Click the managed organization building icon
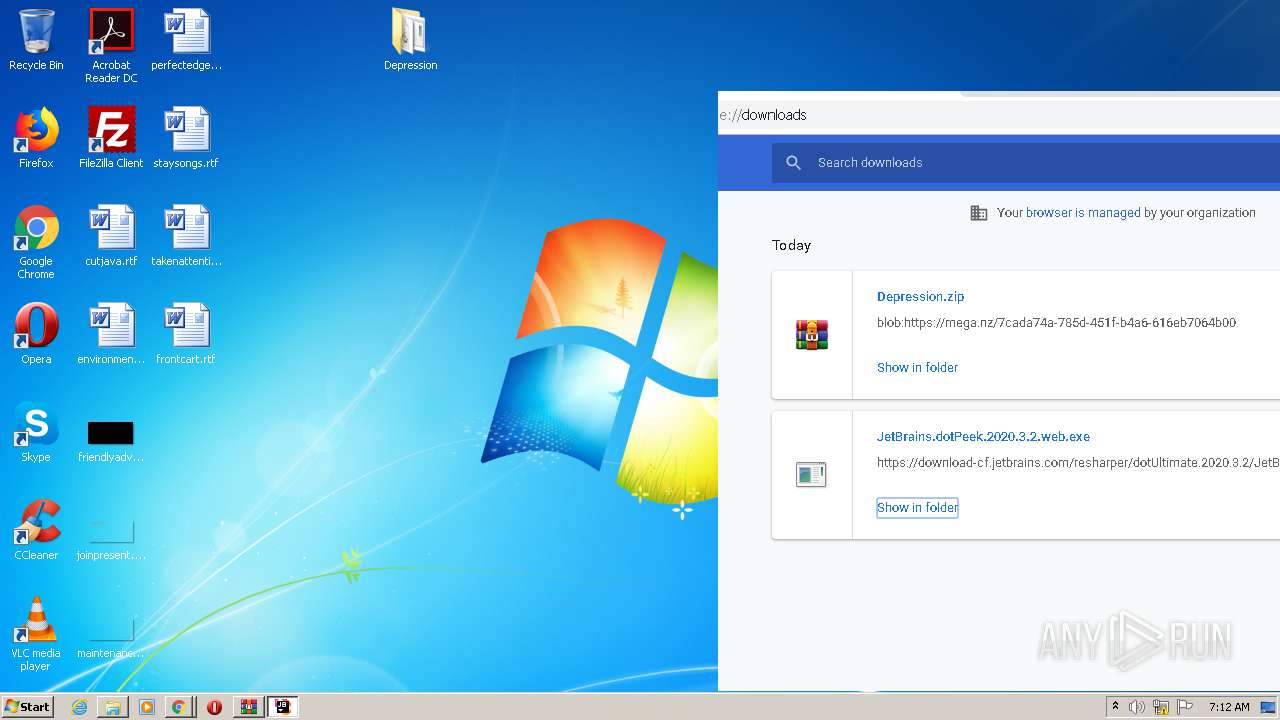Image resolution: width=1280 pixels, height=720 pixels. pyautogui.click(x=979, y=213)
